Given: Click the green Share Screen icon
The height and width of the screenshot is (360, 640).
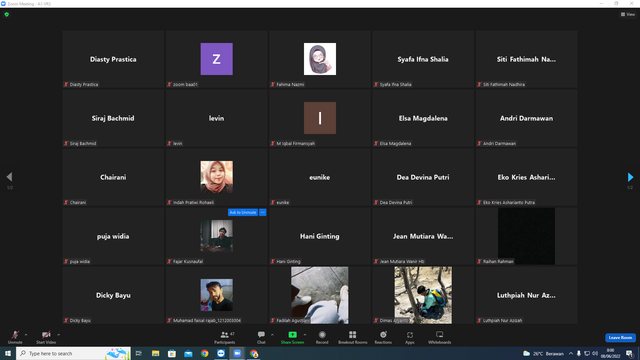Looking at the screenshot, I should tap(292, 335).
